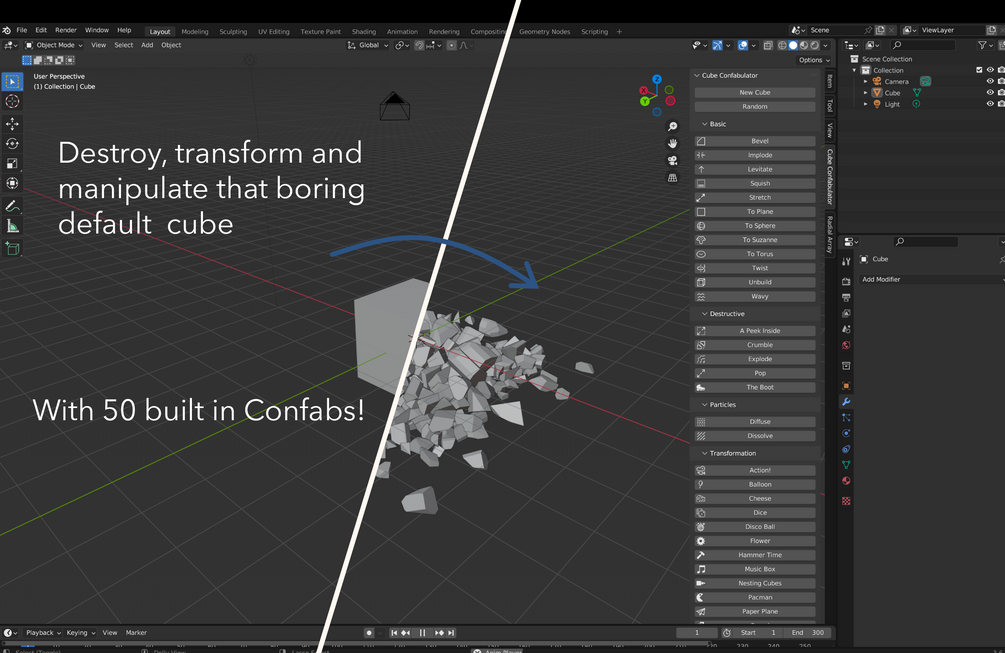The image size is (1005, 653).
Task: Click the current frame number field
Action: coord(696,632)
